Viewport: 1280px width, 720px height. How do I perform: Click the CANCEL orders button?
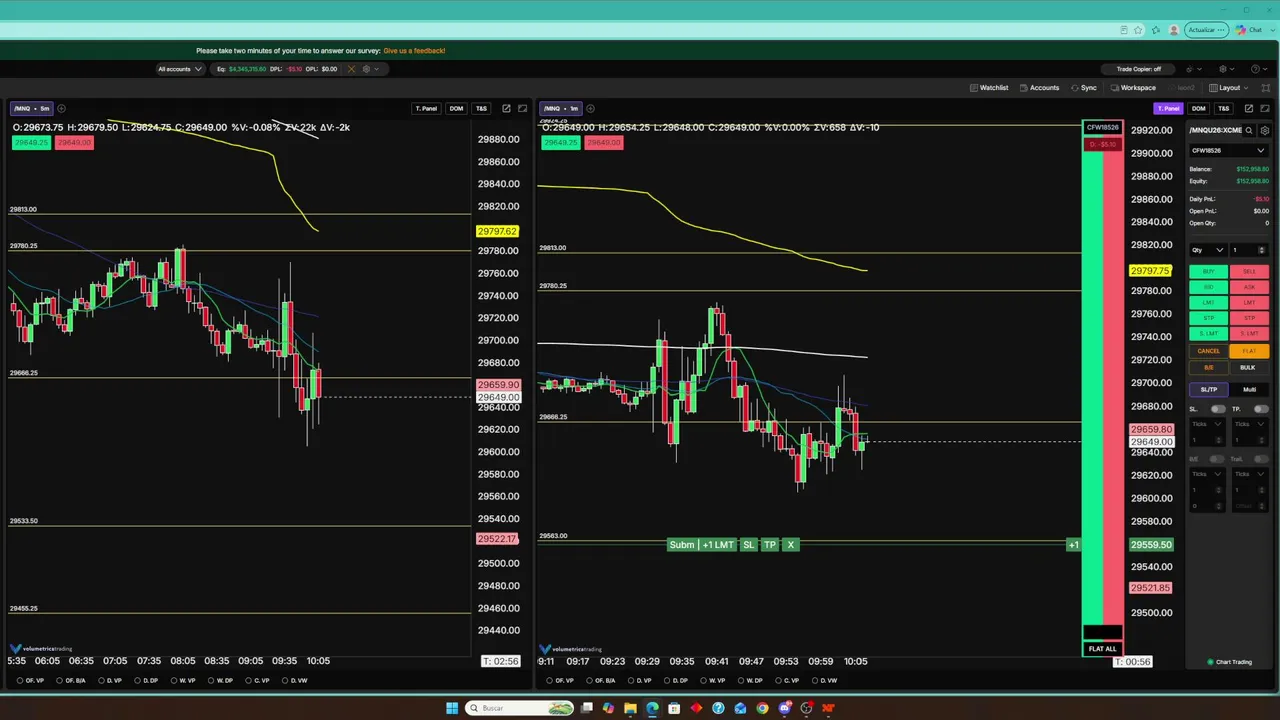click(1208, 351)
